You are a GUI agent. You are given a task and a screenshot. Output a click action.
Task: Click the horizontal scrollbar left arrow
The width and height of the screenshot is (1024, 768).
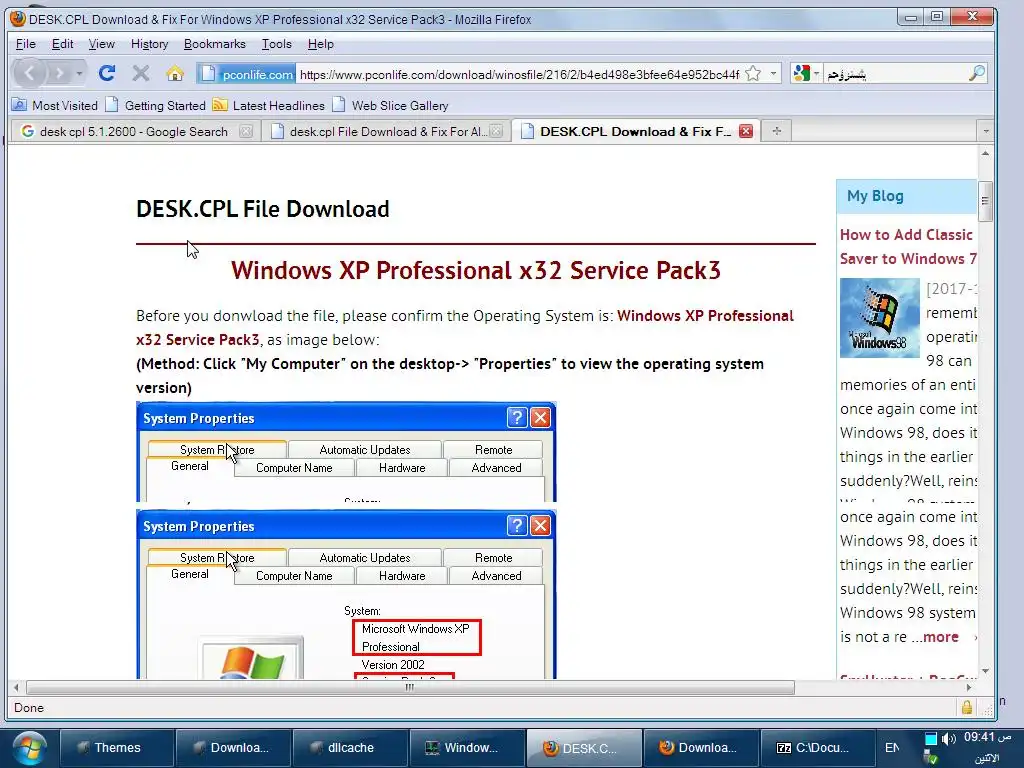[x=16, y=687]
